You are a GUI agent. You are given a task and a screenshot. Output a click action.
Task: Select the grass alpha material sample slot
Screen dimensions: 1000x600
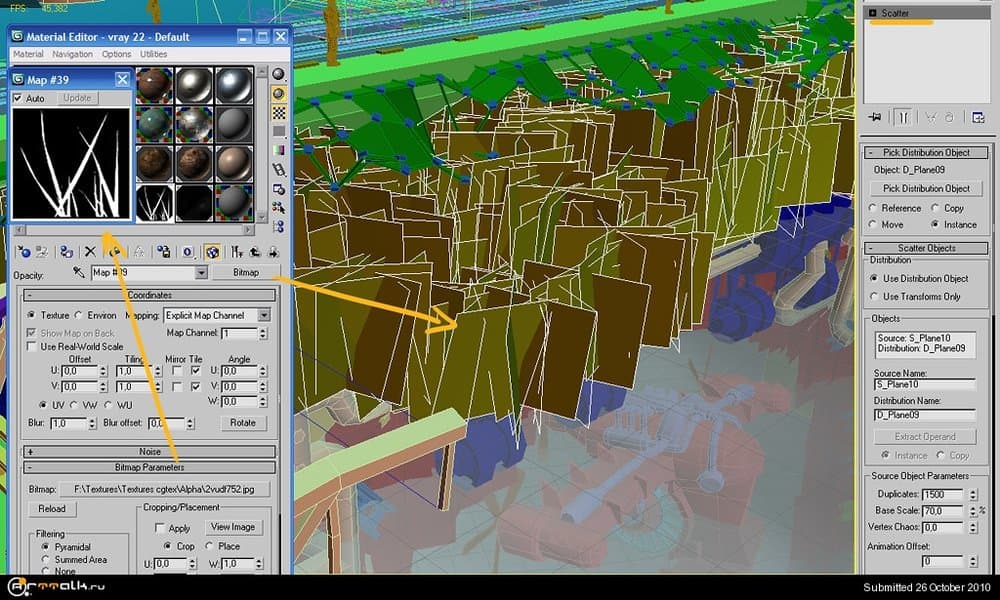[x=154, y=203]
